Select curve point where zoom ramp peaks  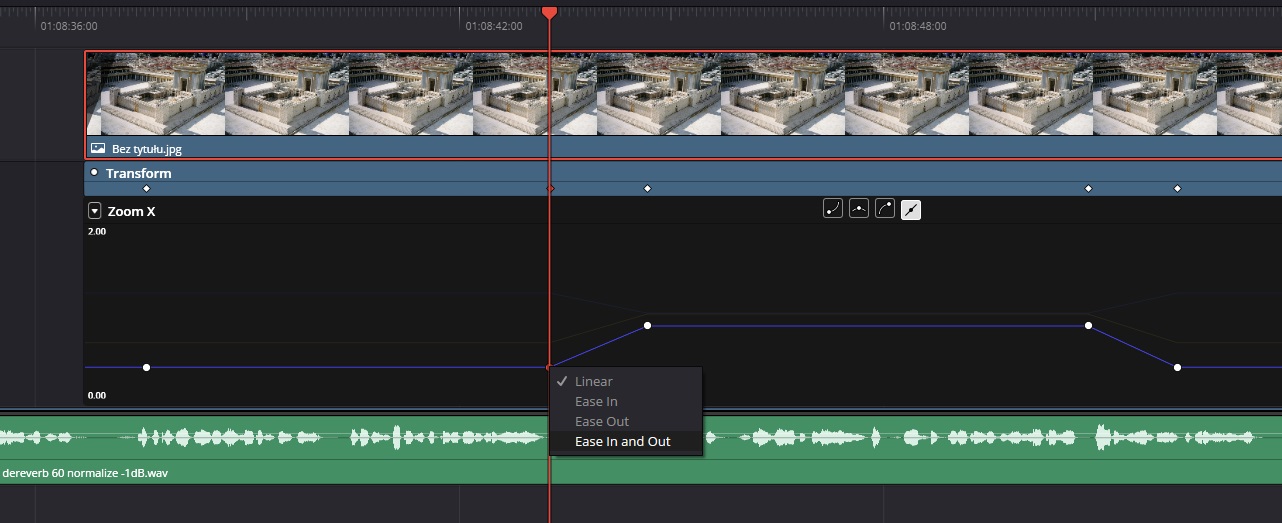[648, 325]
